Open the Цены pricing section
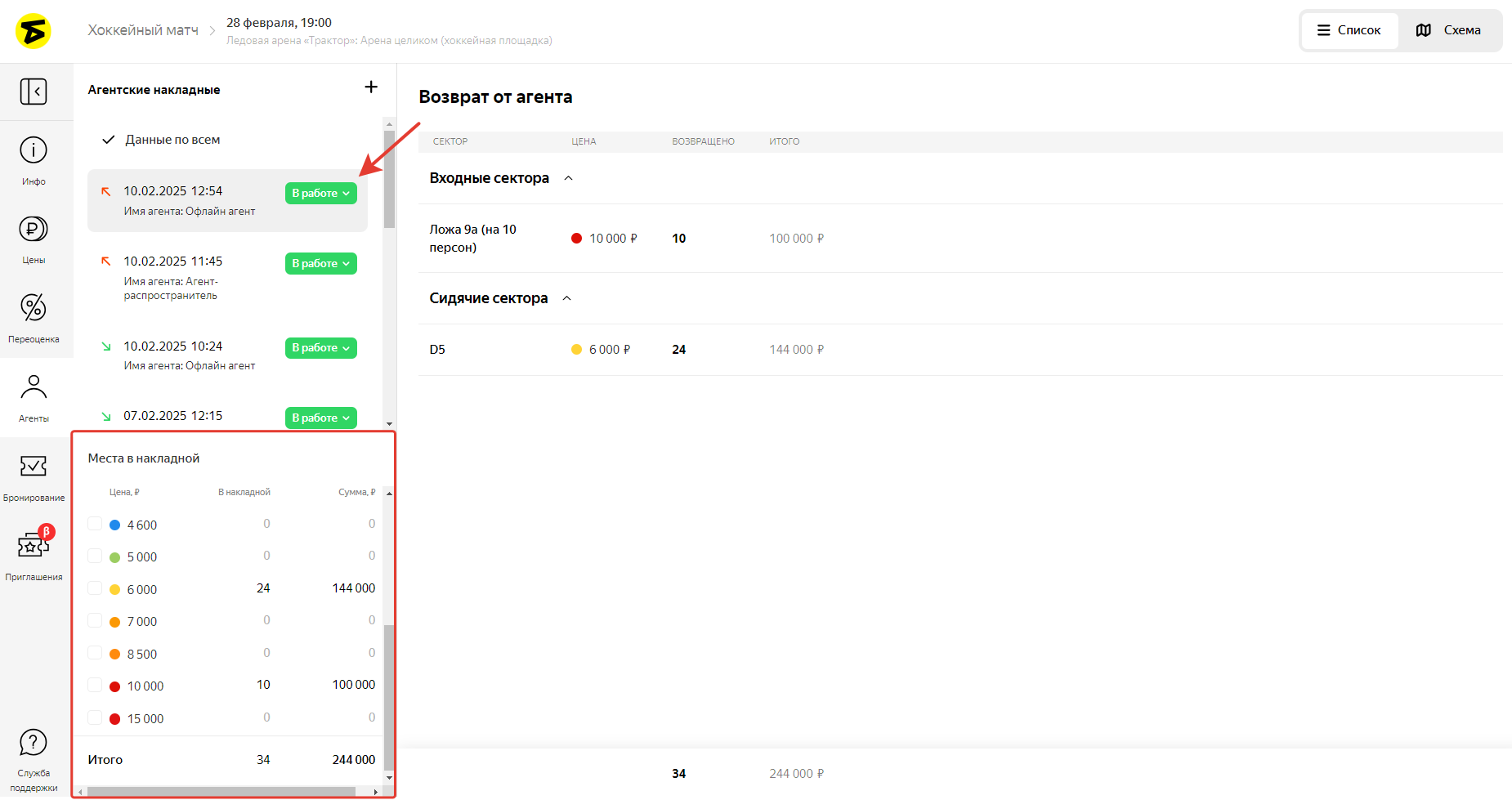 [x=34, y=239]
